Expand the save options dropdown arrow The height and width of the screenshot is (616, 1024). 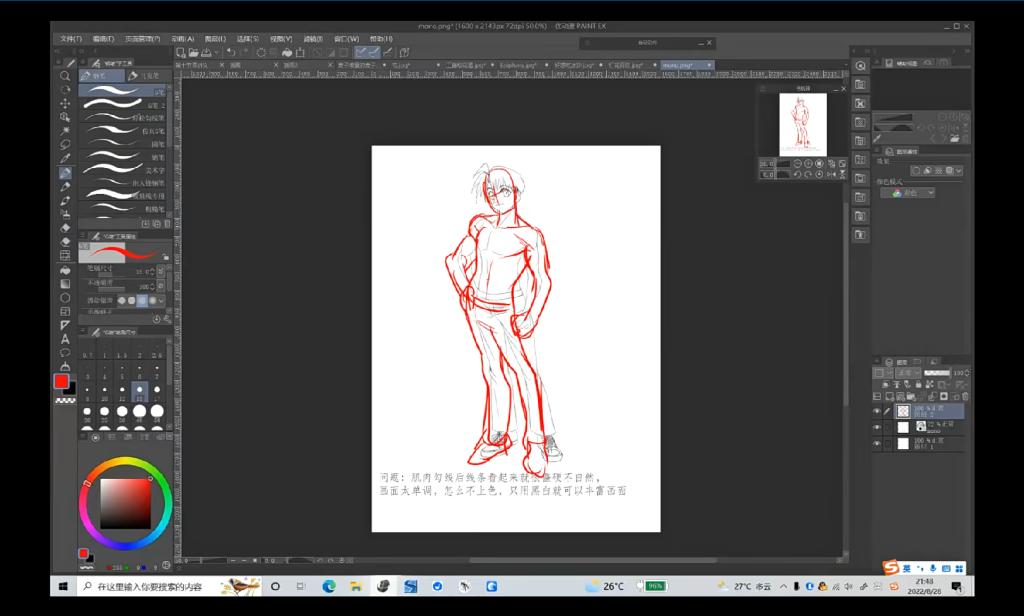pyautogui.click(x=216, y=52)
